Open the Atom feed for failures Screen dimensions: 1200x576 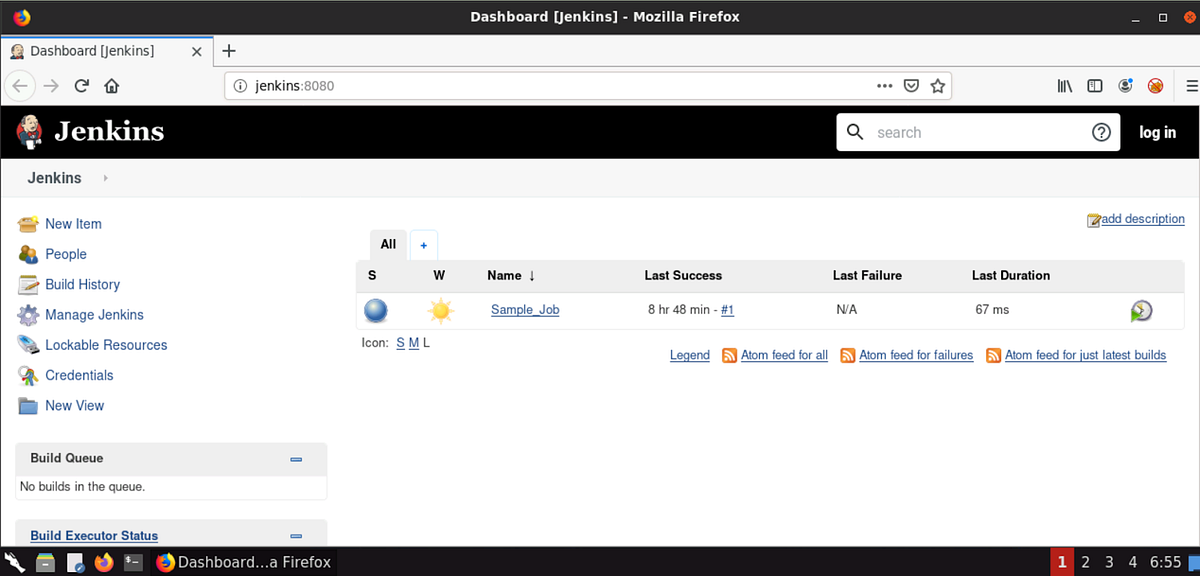click(916, 355)
